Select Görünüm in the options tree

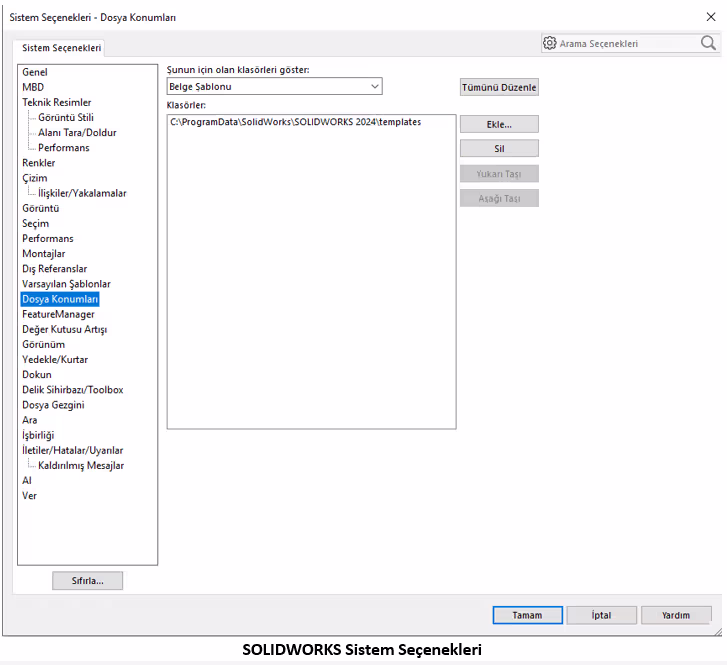(44, 345)
